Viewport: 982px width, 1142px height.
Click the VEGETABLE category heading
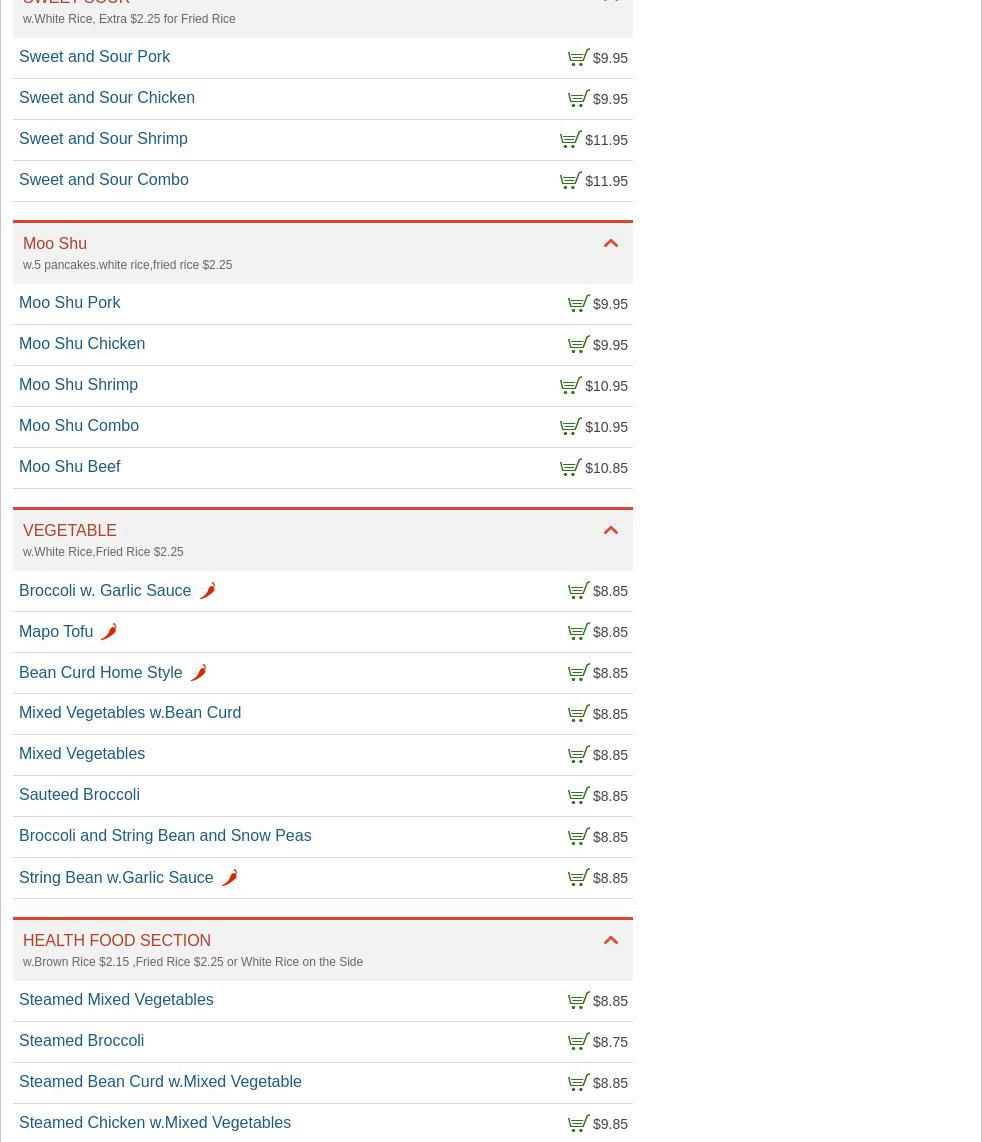pyautogui.click(x=70, y=531)
